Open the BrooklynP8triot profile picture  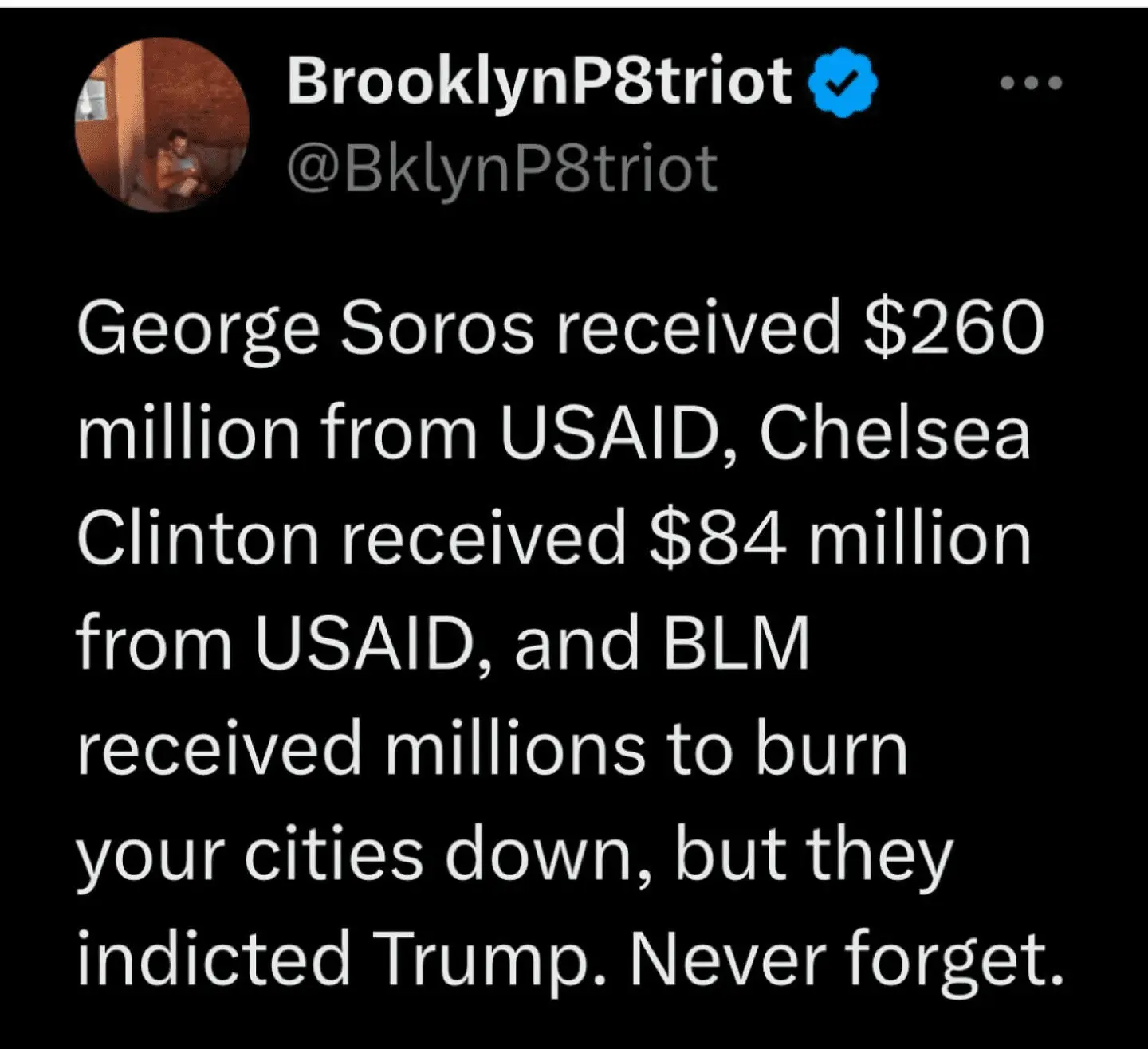(163, 125)
